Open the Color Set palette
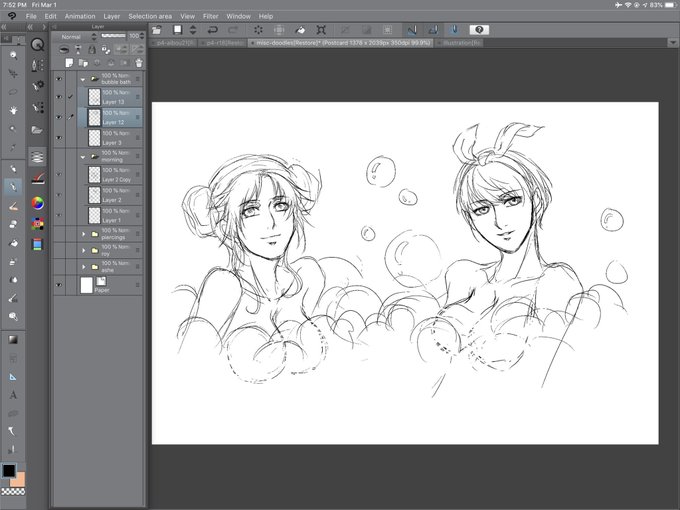 38,224
